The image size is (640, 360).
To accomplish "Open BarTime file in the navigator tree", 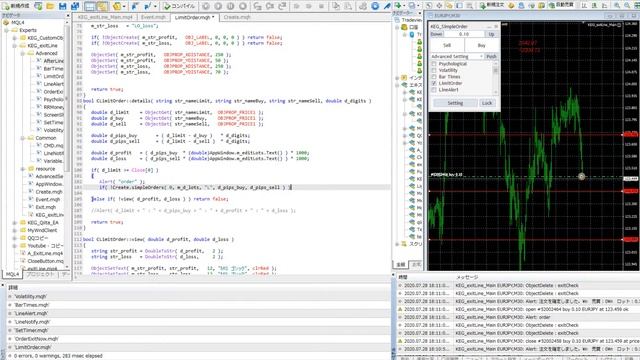I will tap(53, 69).
